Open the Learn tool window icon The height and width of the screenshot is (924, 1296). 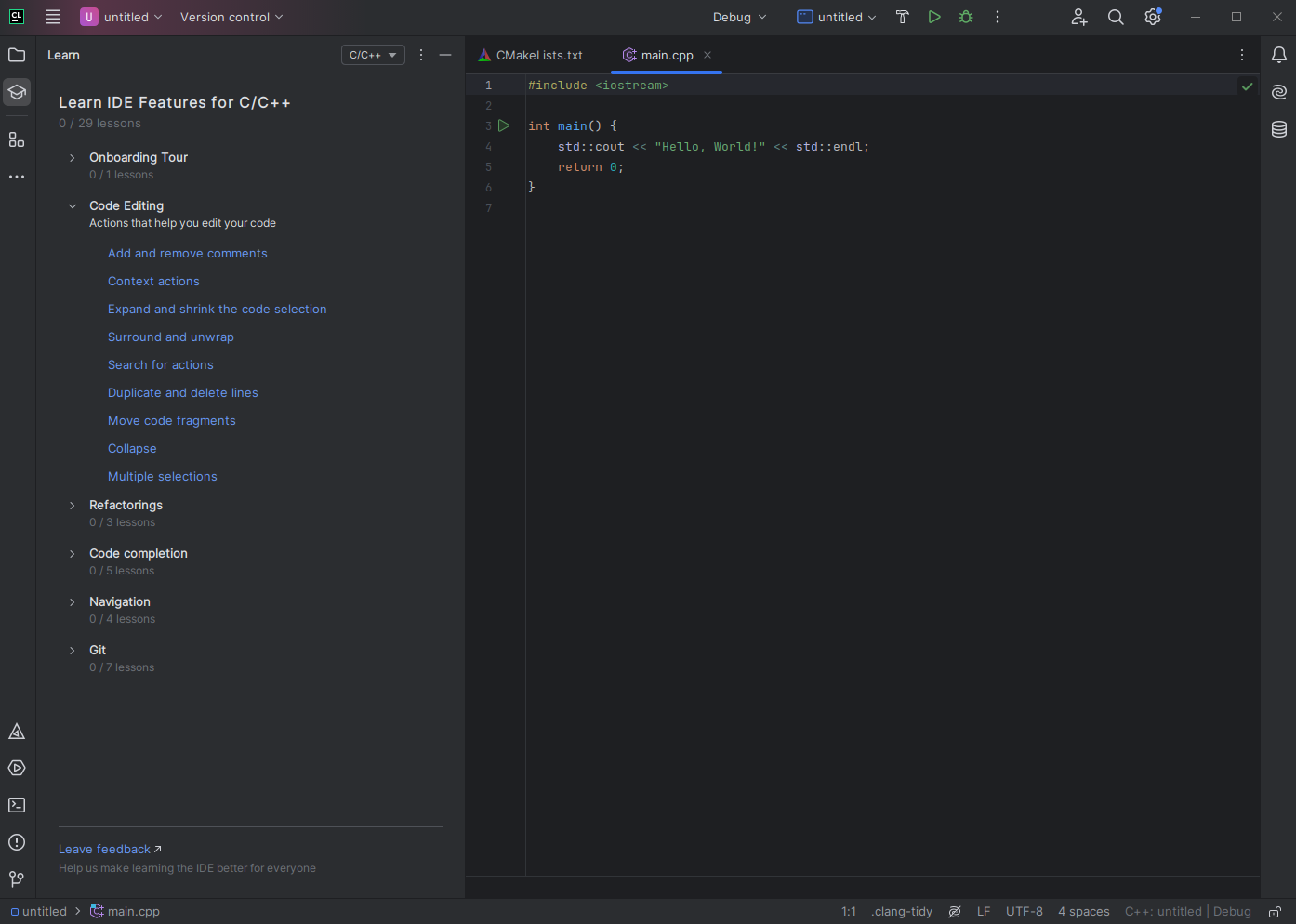pos(17,92)
